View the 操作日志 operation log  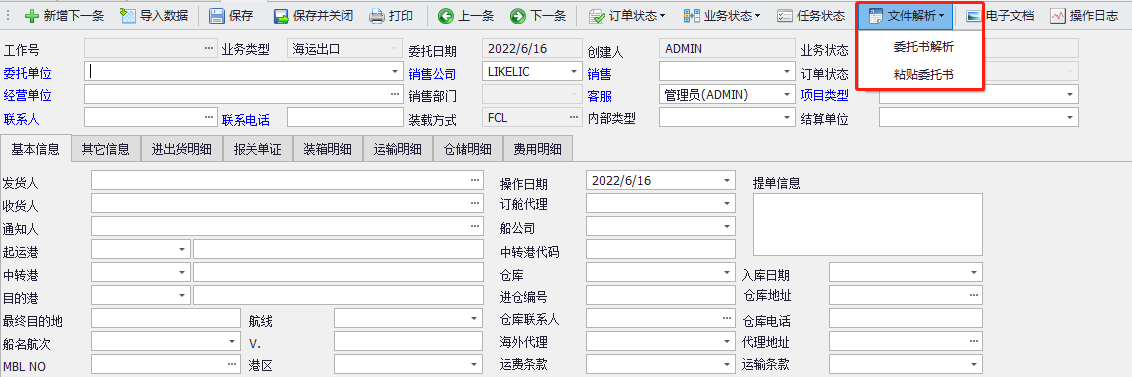1084,15
